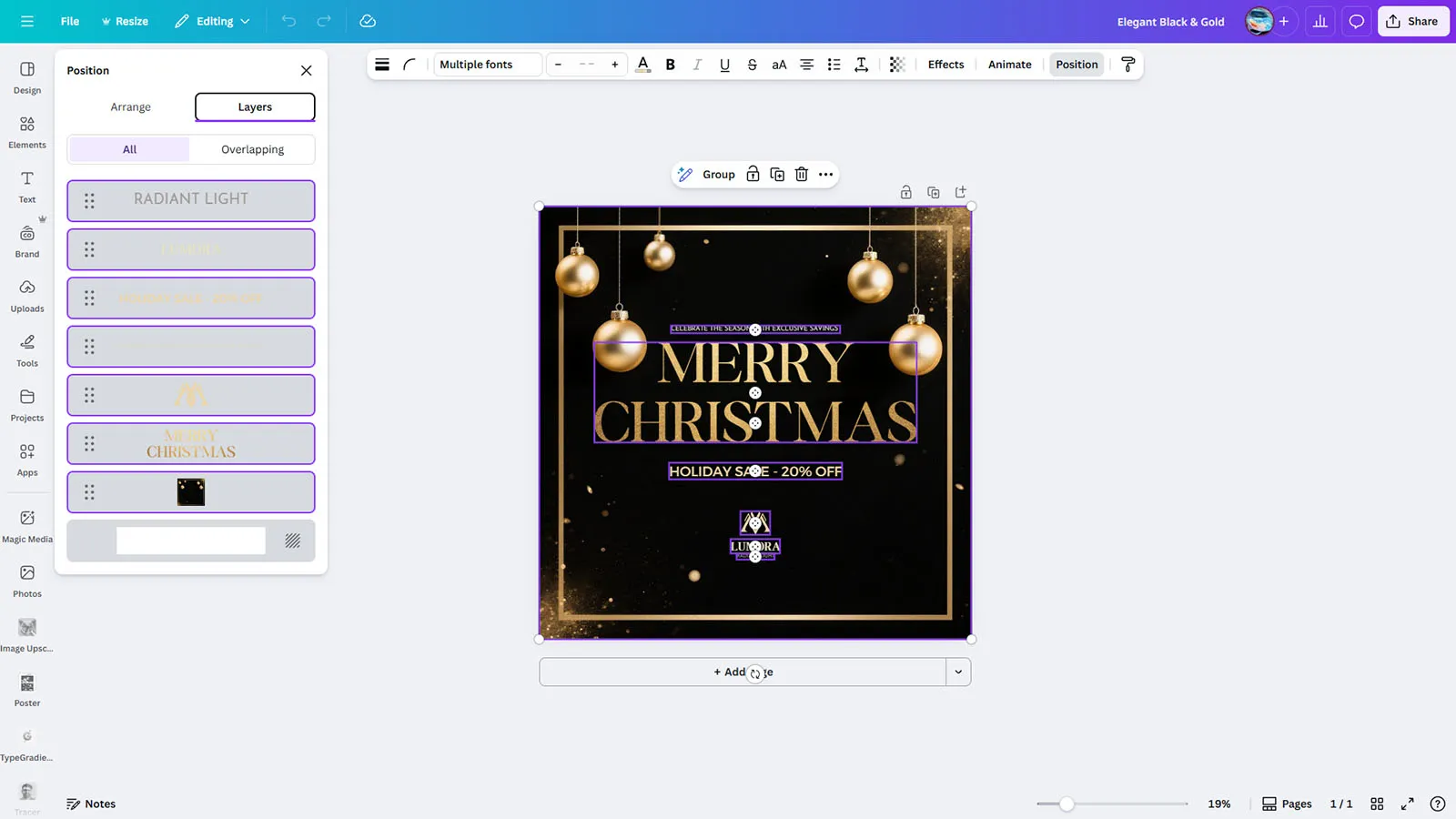Click the copy style paint roller icon

[1127, 65]
